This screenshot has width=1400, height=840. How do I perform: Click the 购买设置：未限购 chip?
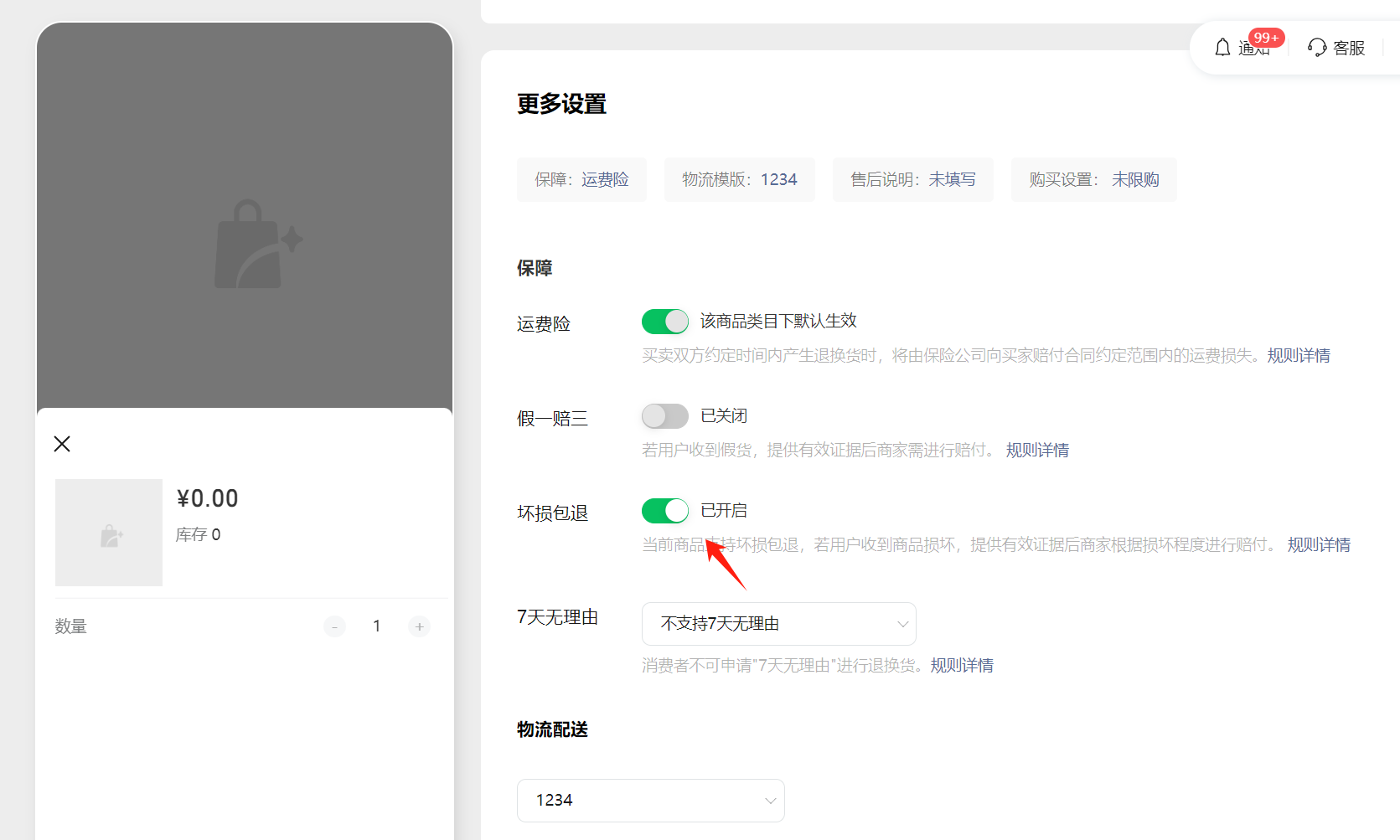pyautogui.click(x=1093, y=178)
